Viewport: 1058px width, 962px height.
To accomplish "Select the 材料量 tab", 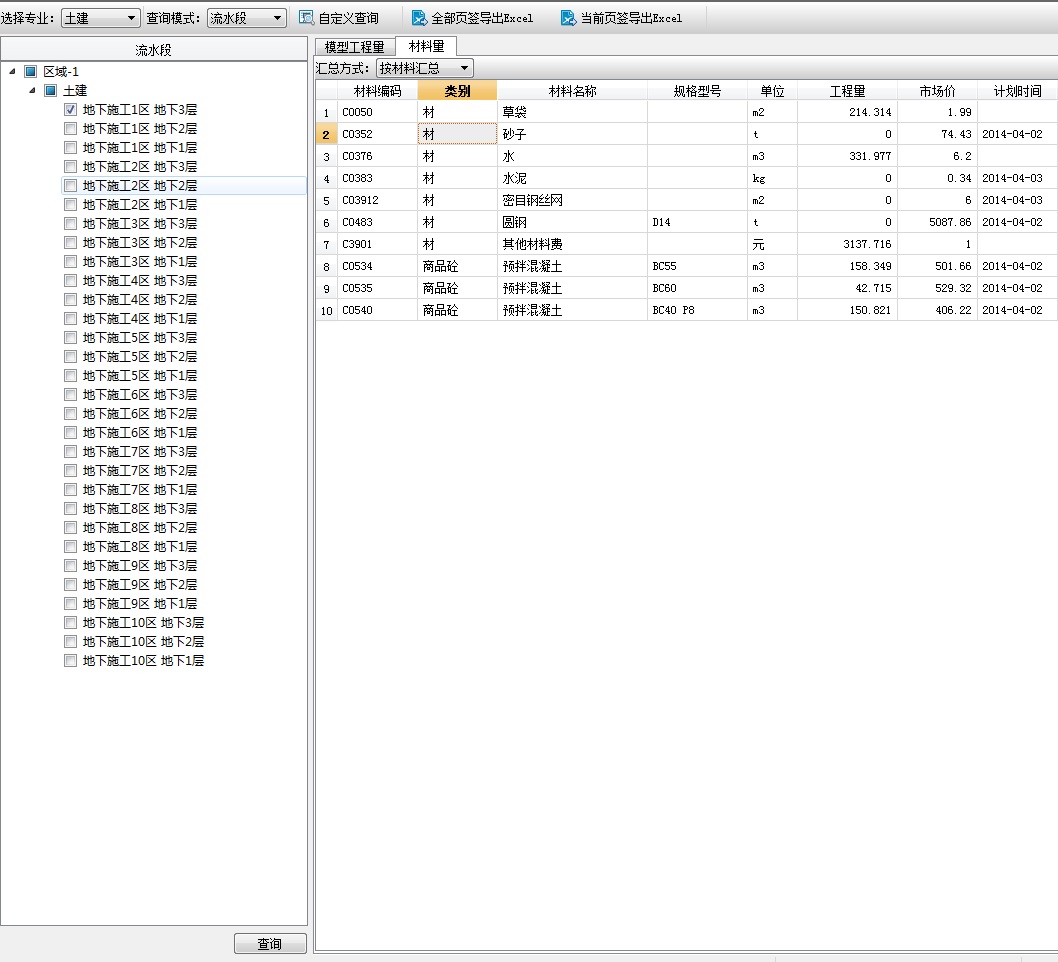I will pyautogui.click(x=427, y=46).
